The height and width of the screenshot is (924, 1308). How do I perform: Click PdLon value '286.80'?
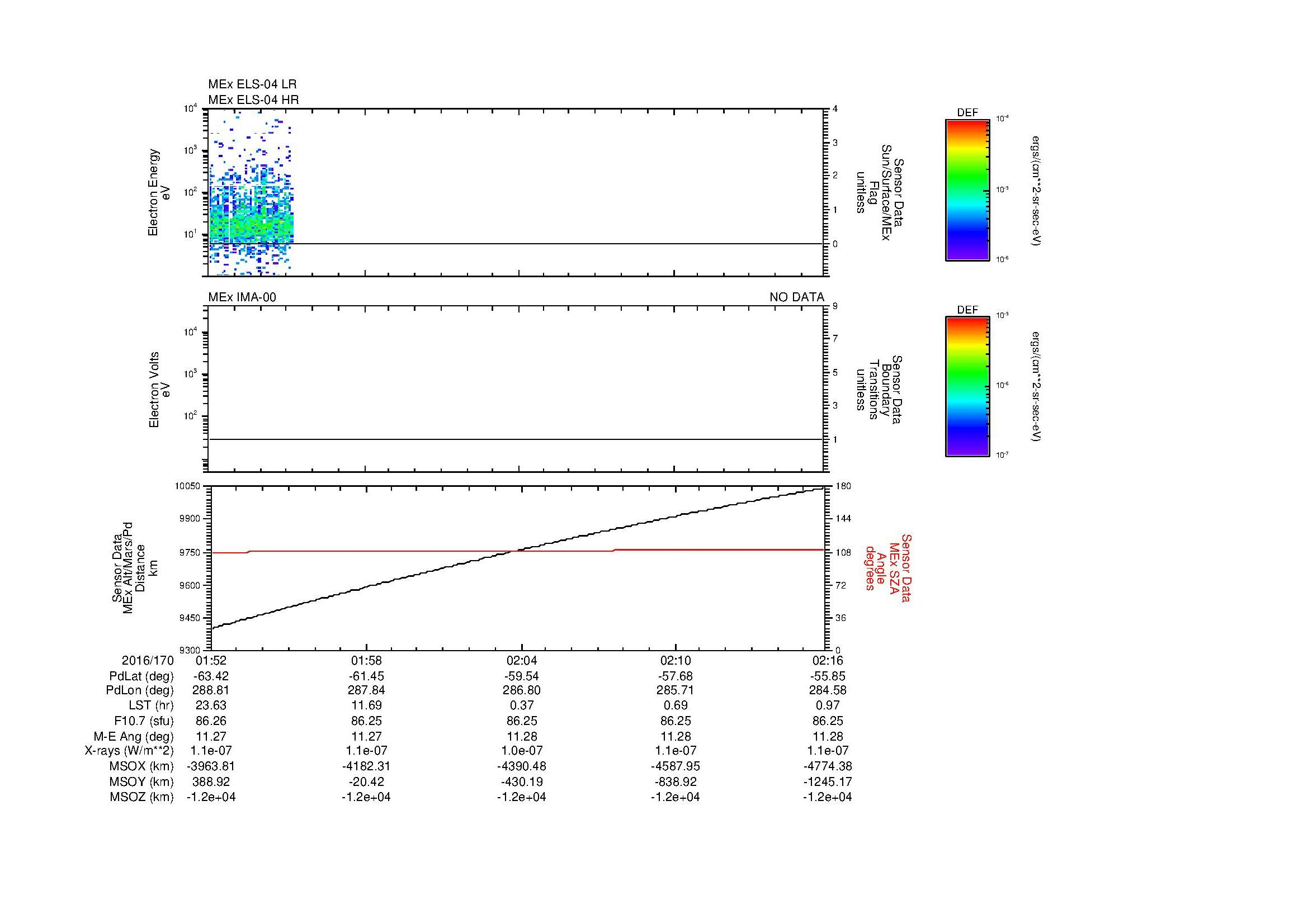[521, 690]
